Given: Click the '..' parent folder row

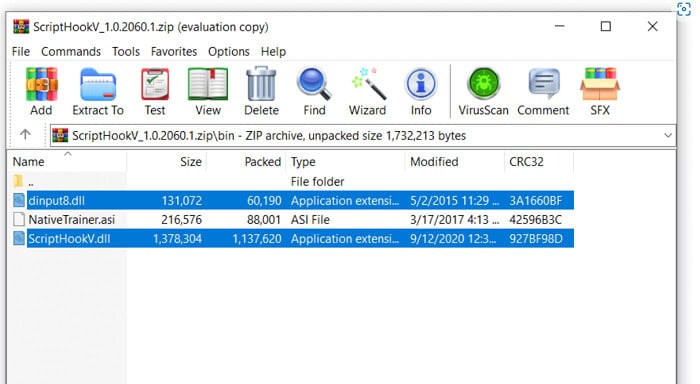Looking at the screenshot, I should (x=291, y=182).
